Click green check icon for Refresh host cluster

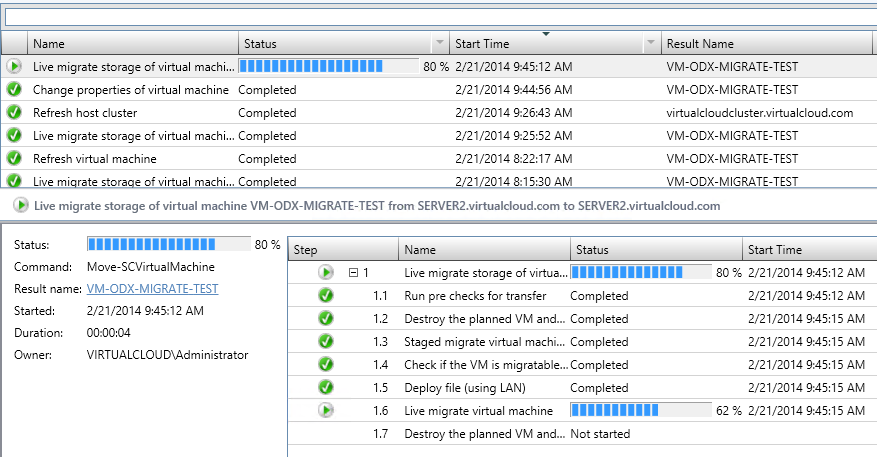point(13,113)
